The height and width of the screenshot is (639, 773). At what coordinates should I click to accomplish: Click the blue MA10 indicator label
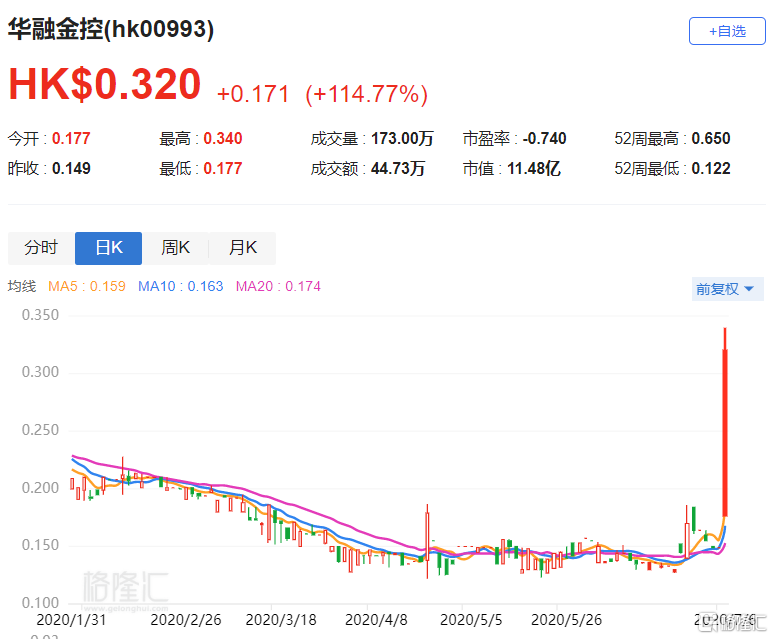click(x=180, y=287)
